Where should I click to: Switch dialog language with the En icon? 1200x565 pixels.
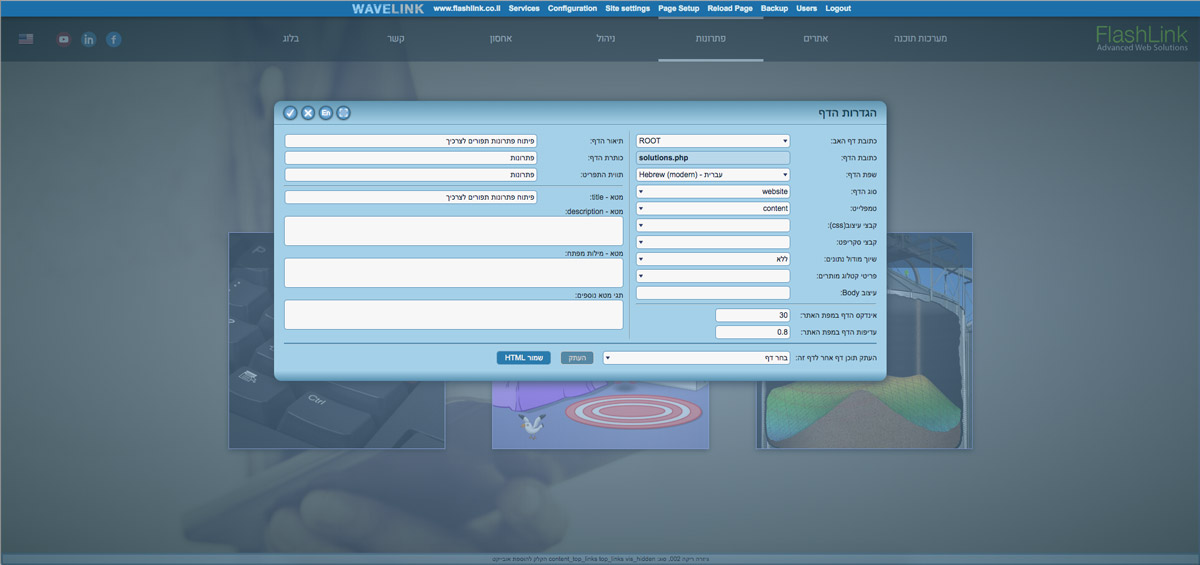tap(326, 113)
